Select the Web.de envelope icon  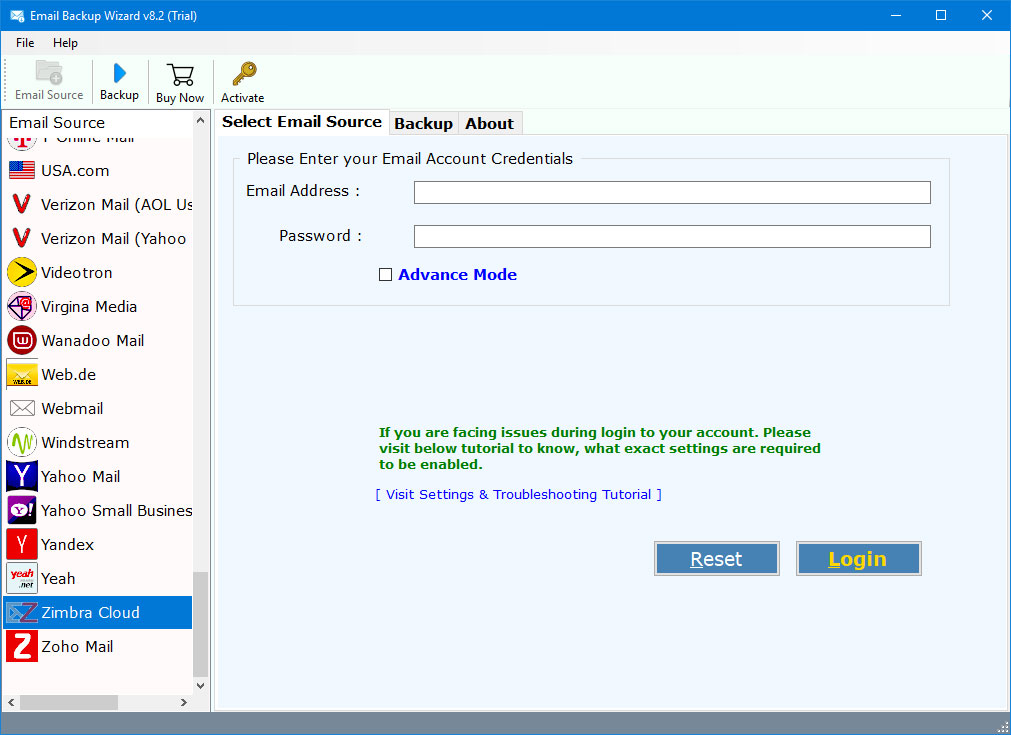pos(22,375)
